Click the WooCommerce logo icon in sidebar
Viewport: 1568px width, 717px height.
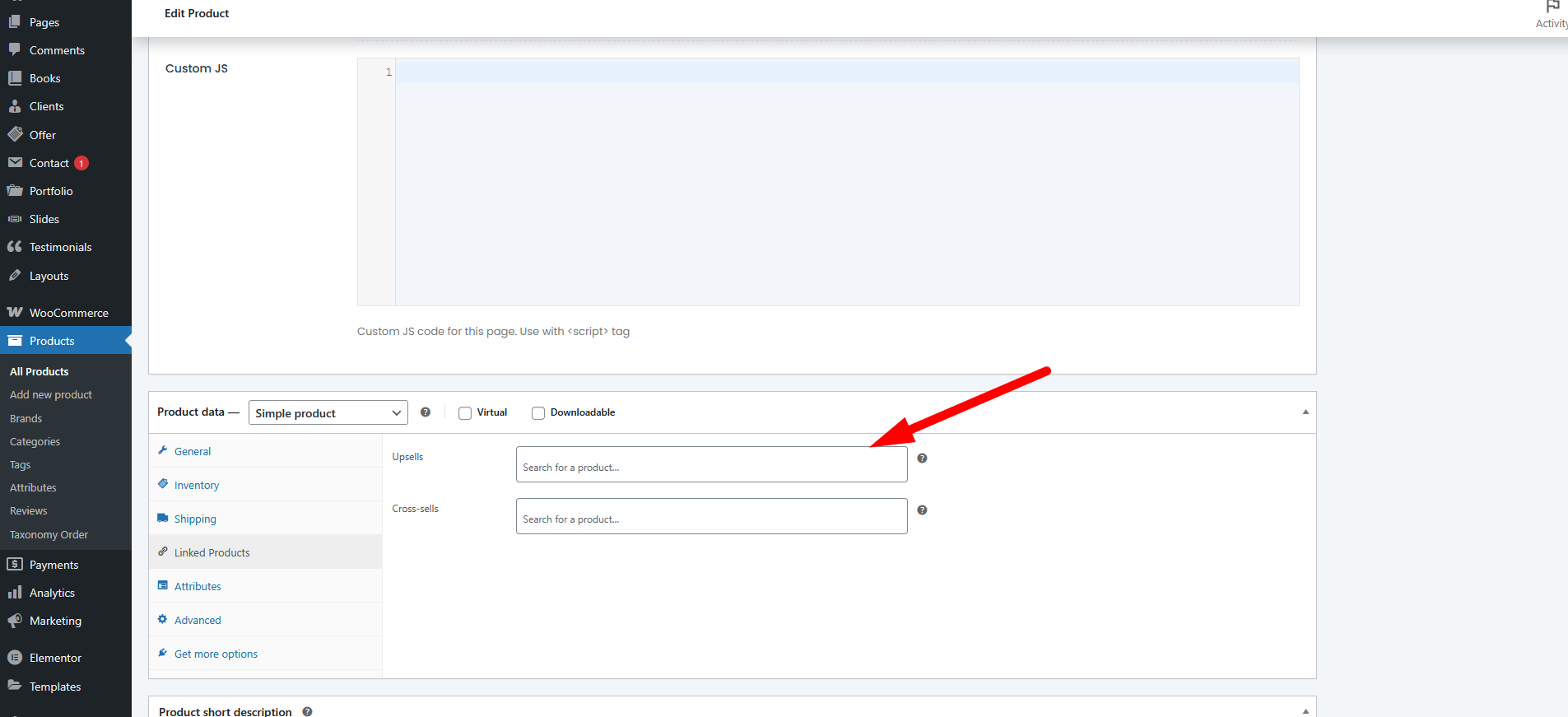click(15, 313)
